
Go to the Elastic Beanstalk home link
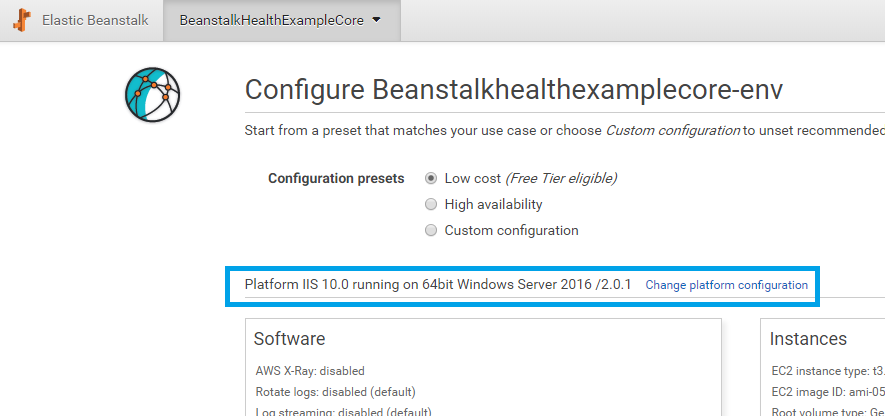click(95, 20)
